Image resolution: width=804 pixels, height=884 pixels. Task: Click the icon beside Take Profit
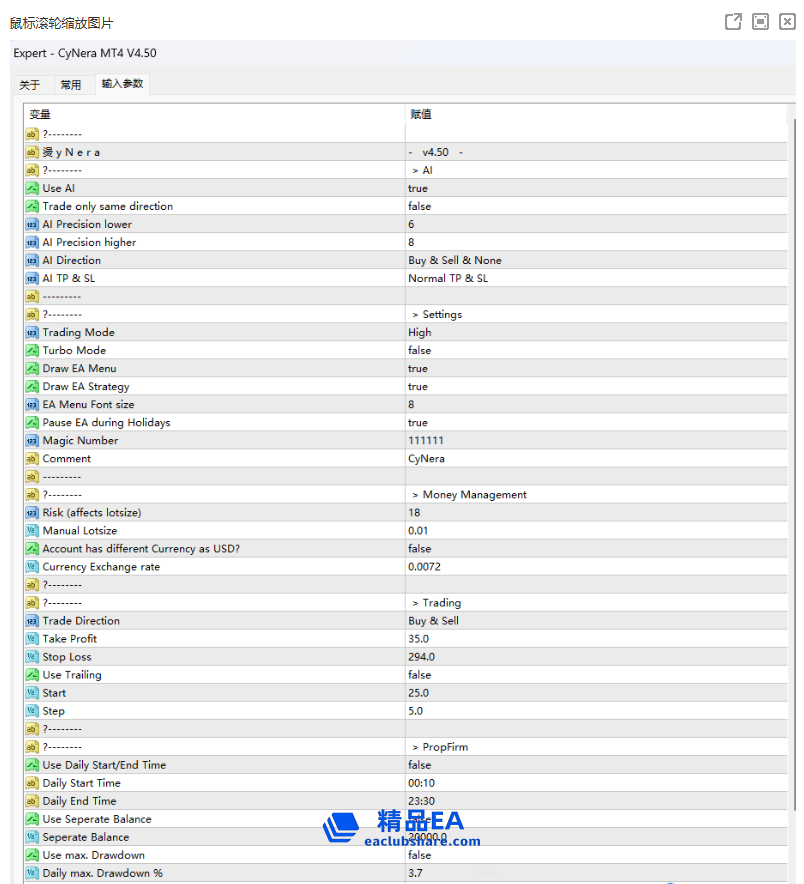tap(32, 638)
